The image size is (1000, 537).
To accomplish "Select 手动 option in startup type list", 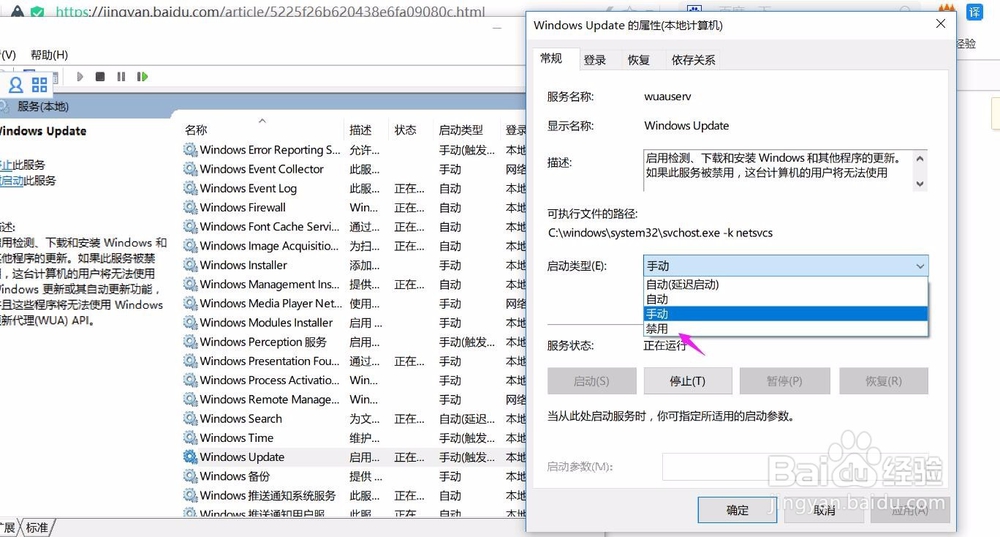I will click(785, 314).
